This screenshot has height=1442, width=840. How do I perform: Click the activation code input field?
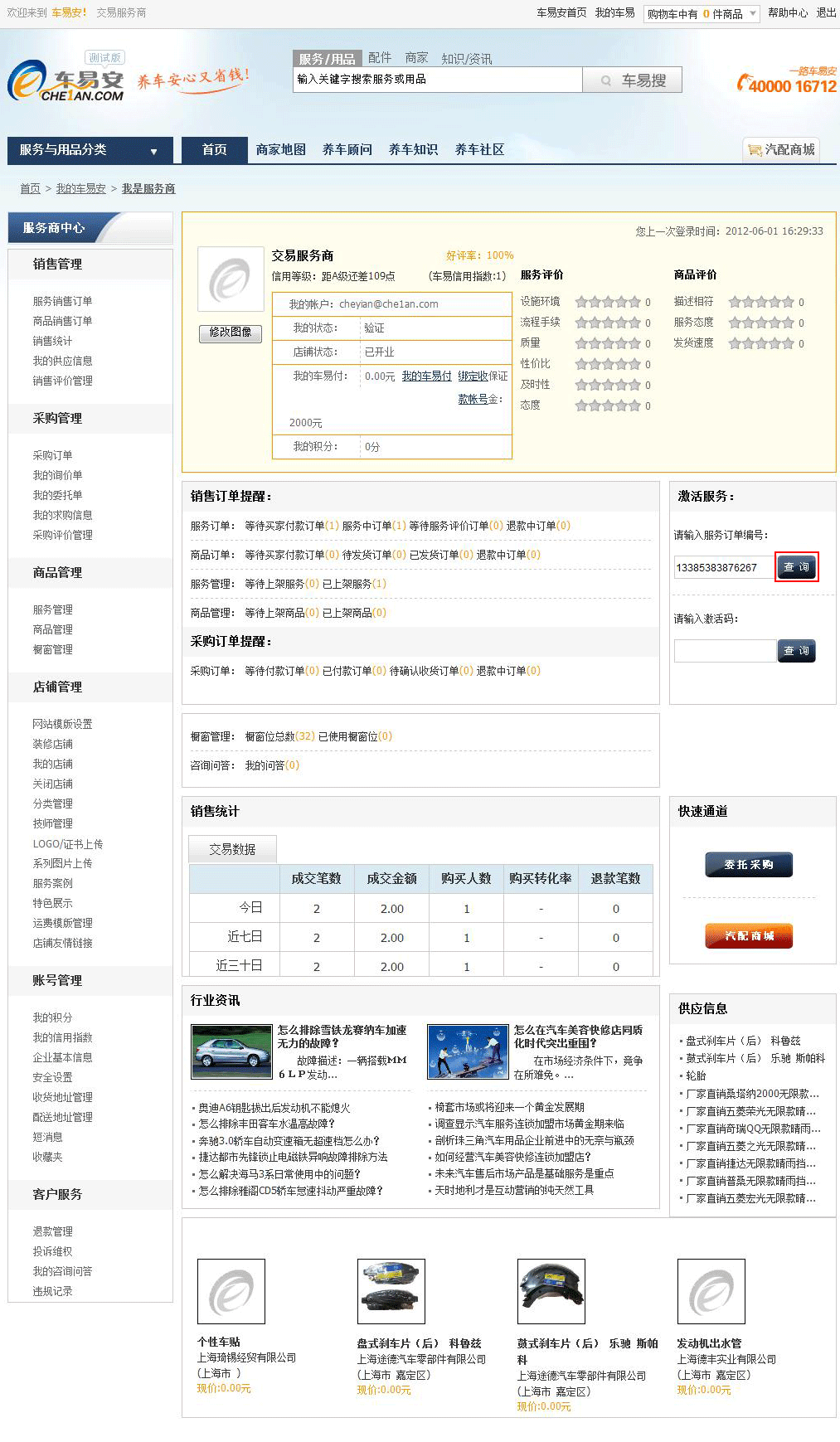tap(725, 651)
